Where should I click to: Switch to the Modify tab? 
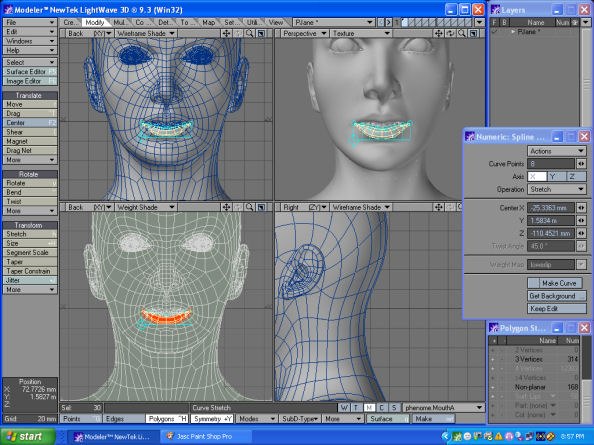coord(94,22)
